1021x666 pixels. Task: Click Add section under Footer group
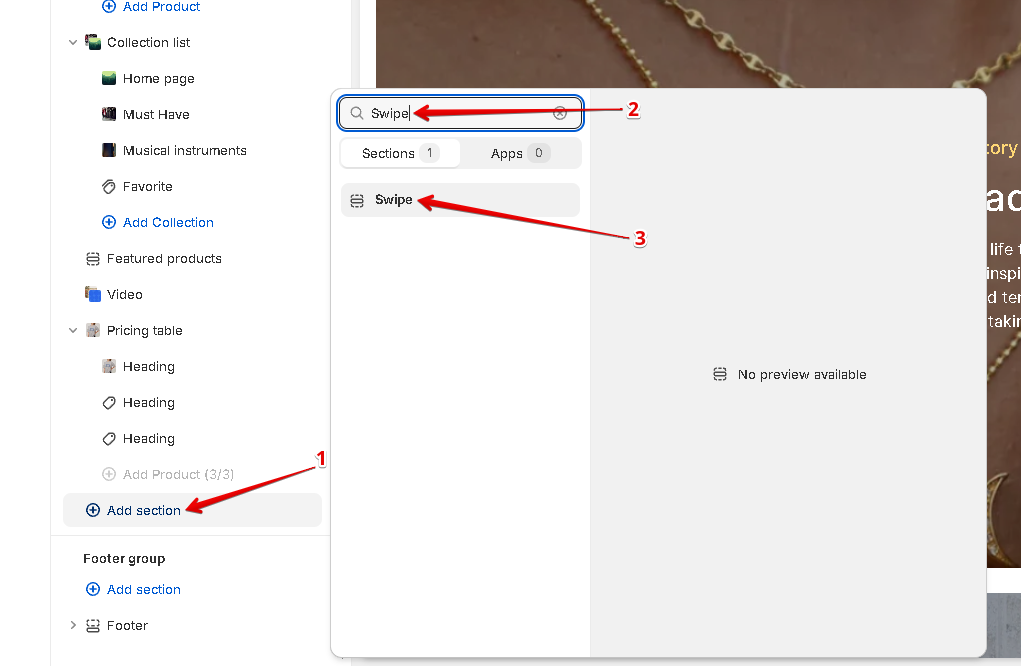pyautogui.click(x=144, y=590)
